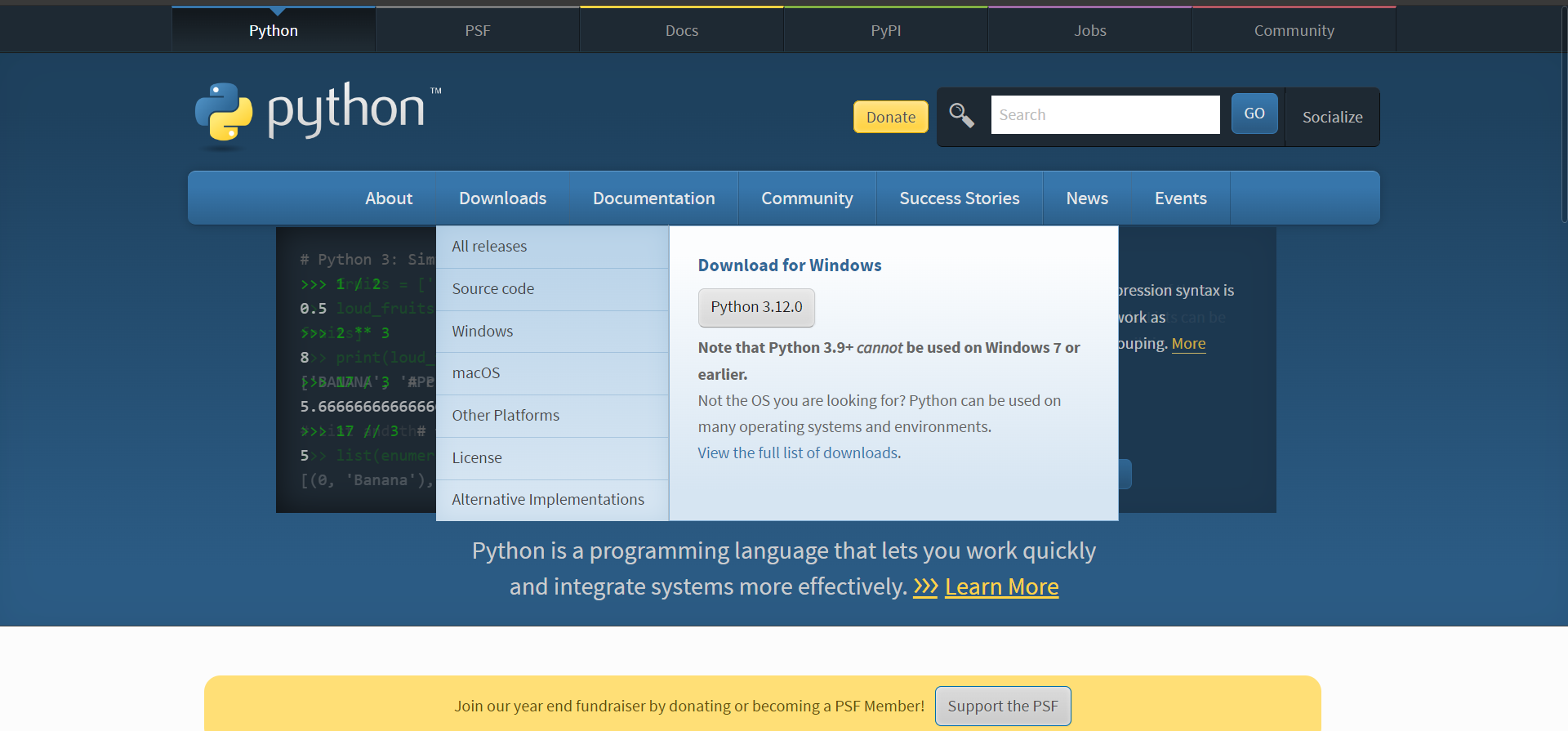Open the Events navigation menu
The image size is (1568, 731).
(1180, 198)
